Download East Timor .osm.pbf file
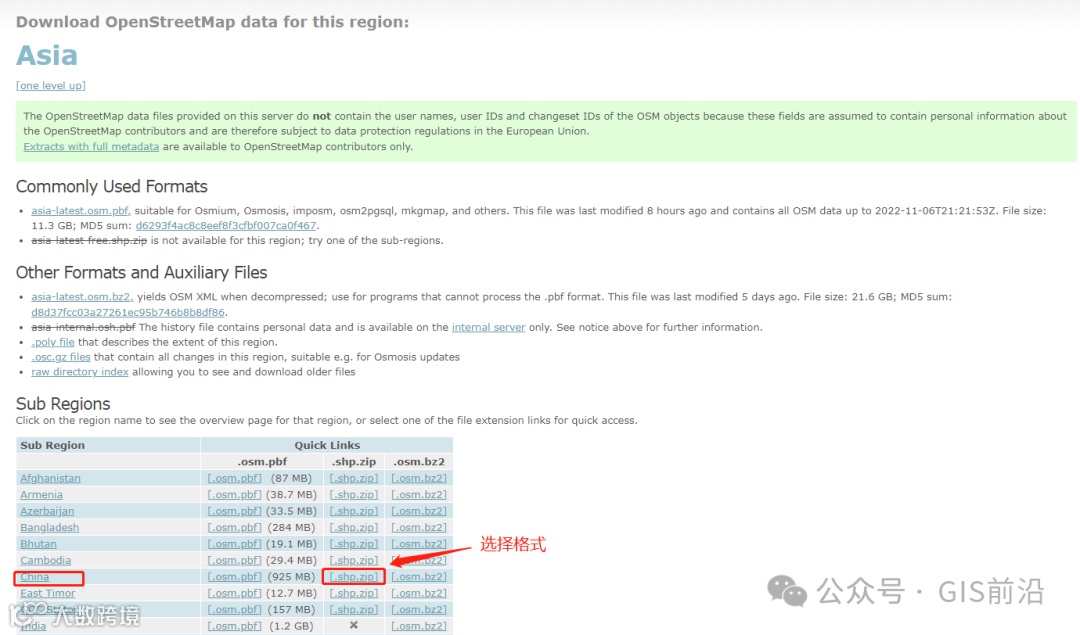Image resolution: width=1080 pixels, height=635 pixels. coord(235,593)
